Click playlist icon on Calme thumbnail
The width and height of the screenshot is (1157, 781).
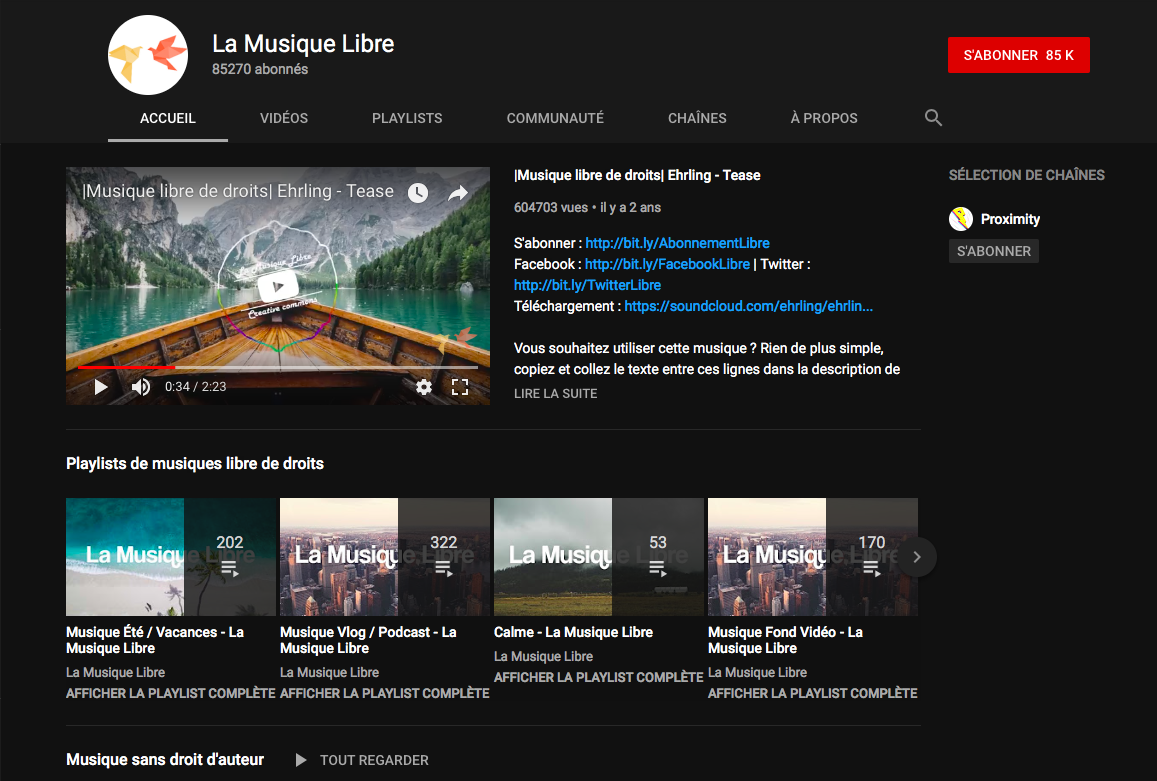pyautogui.click(x=657, y=569)
